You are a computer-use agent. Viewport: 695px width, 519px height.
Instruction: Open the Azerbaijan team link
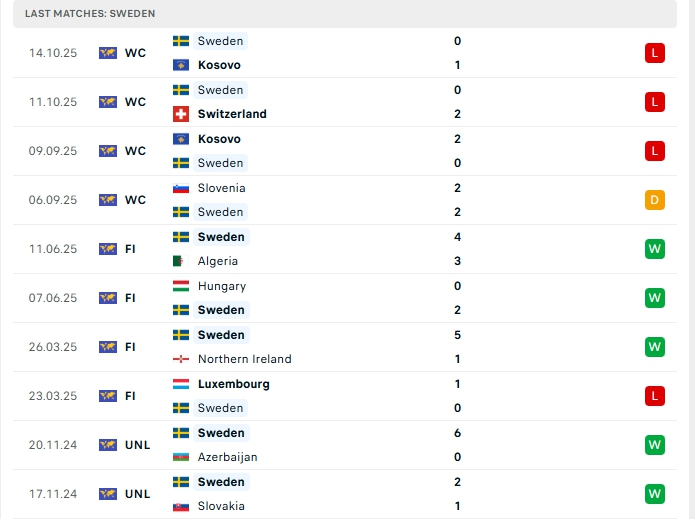pyautogui.click(x=228, y=457)
